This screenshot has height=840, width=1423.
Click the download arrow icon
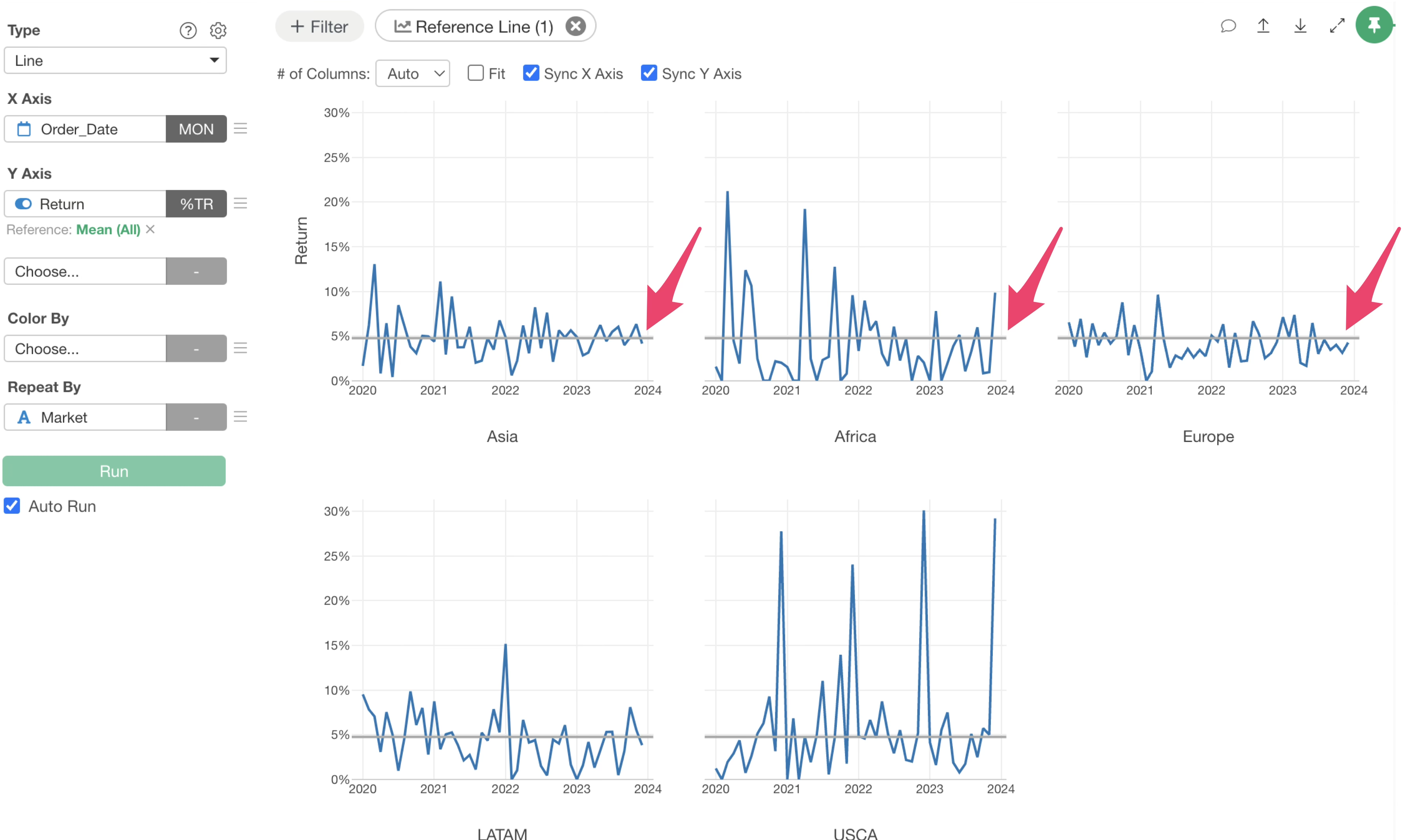[1300, 26]
